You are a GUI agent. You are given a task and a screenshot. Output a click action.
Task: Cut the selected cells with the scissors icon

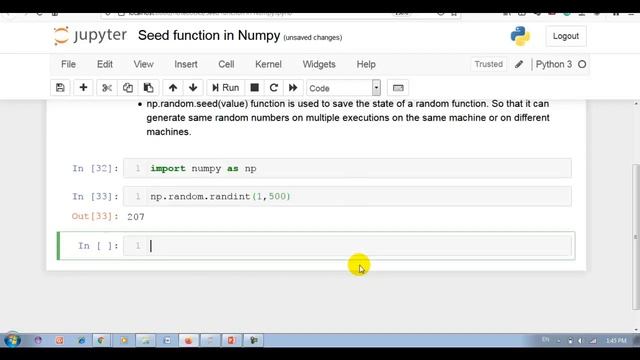point(107,88)
